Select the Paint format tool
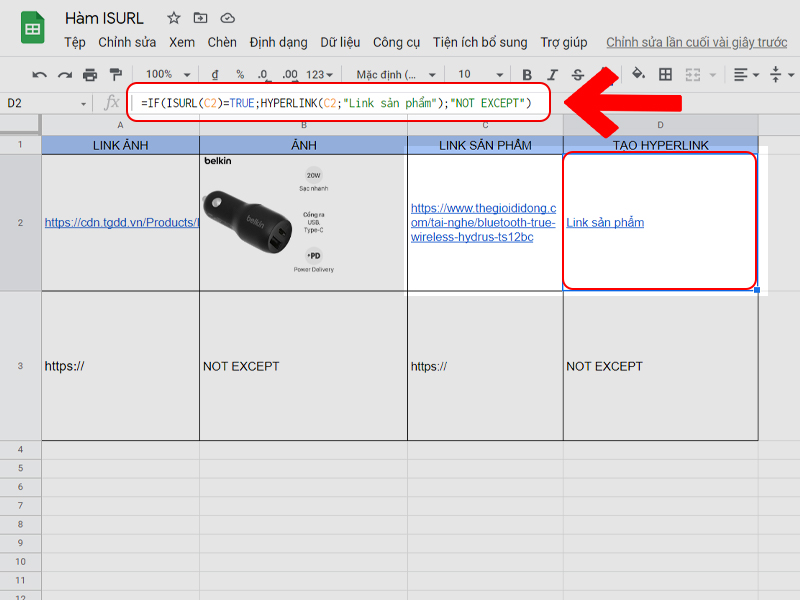800x600 pixels. [x=115, y=73]
